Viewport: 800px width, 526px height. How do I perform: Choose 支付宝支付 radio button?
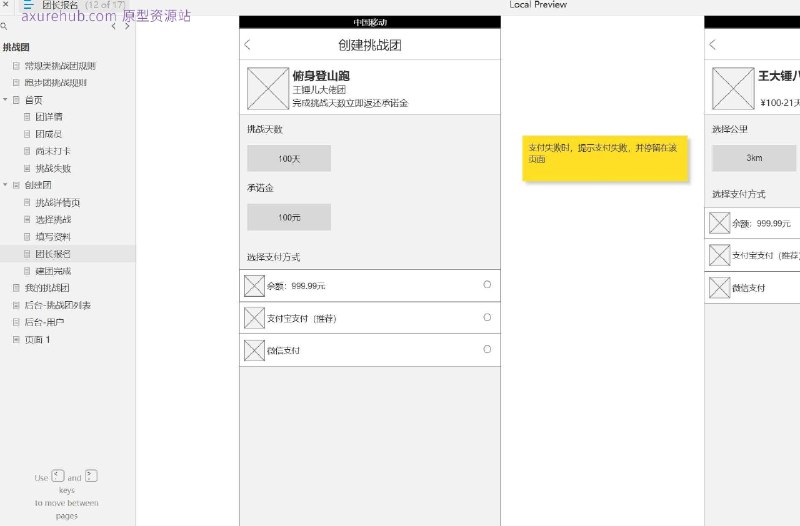click(487, 317)
